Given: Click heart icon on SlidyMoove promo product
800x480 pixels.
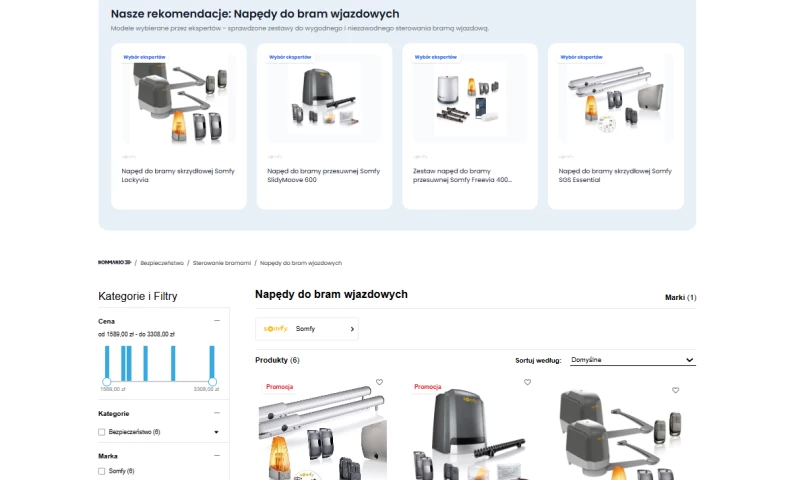Looking at the screenshot, I should click(x=527, y=382).
